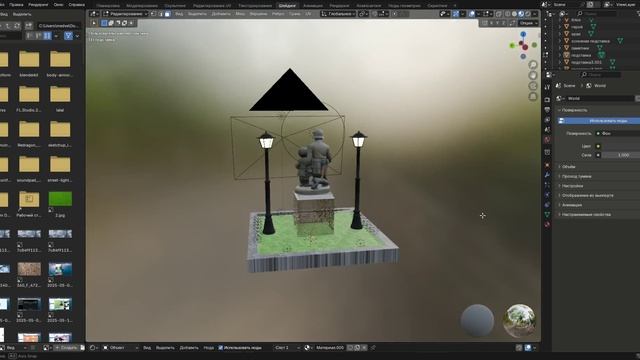Image resolution: width=640 pixels, height=360 pixels.
Task: Switch to vertex select mode
Action: (x=154, y=14)
